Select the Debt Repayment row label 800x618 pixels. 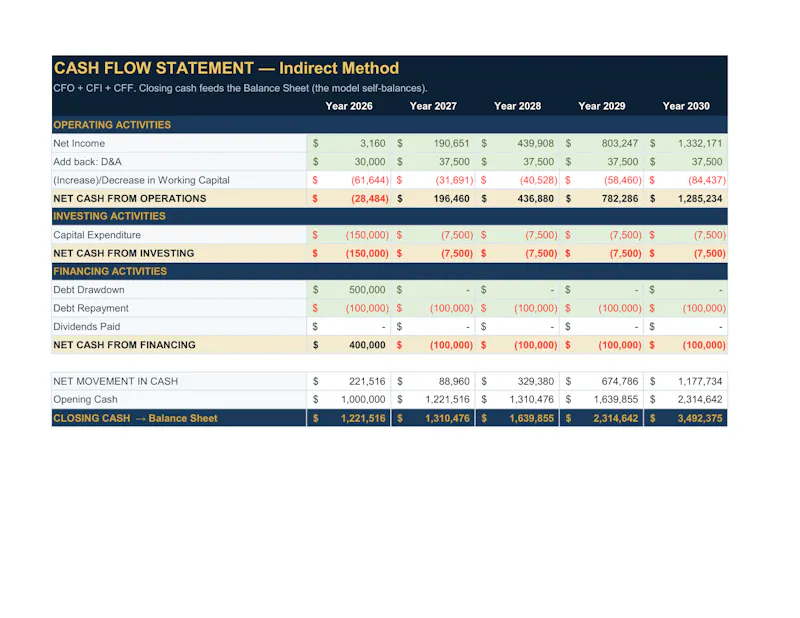pyautogui.click(x=91, y=308)
